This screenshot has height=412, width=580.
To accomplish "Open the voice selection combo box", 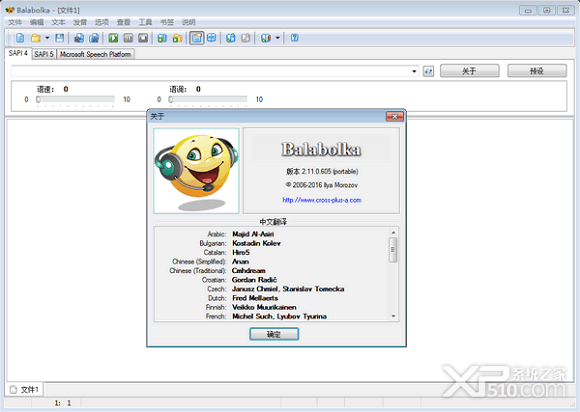I will (215, 71).
